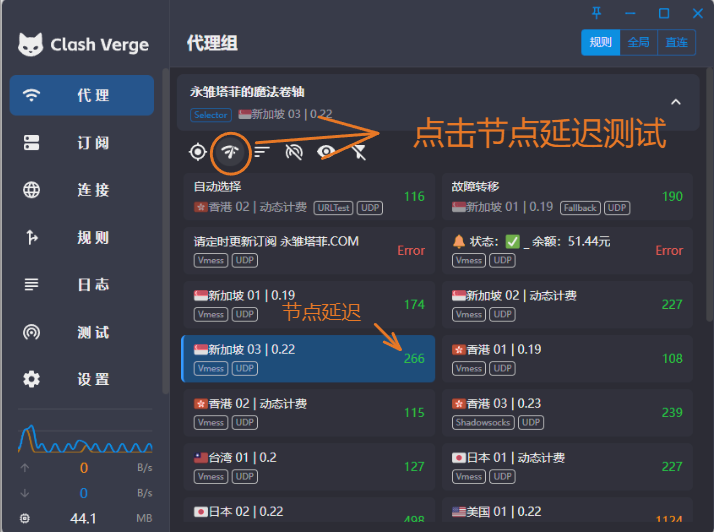Click the traffic graph in sidebar

click(85, 438)
